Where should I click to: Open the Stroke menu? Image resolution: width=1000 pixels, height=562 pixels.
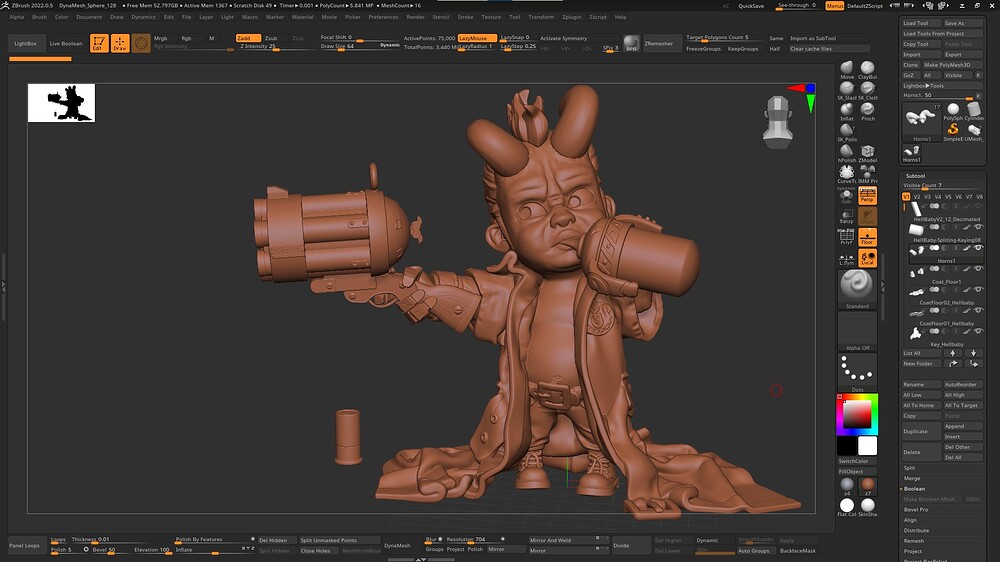(x=466, y=17)
